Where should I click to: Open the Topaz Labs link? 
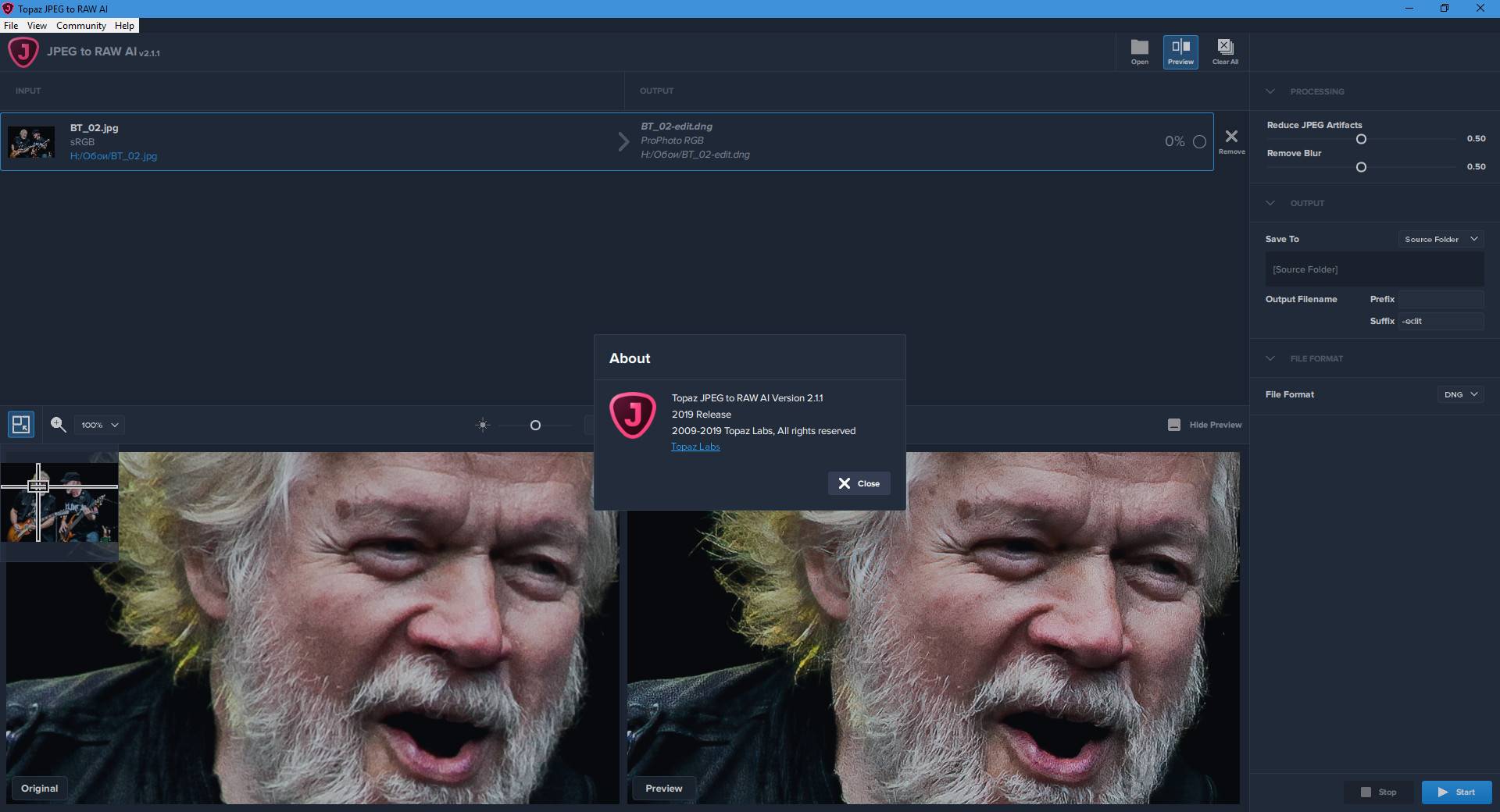(x=695, y=447)
